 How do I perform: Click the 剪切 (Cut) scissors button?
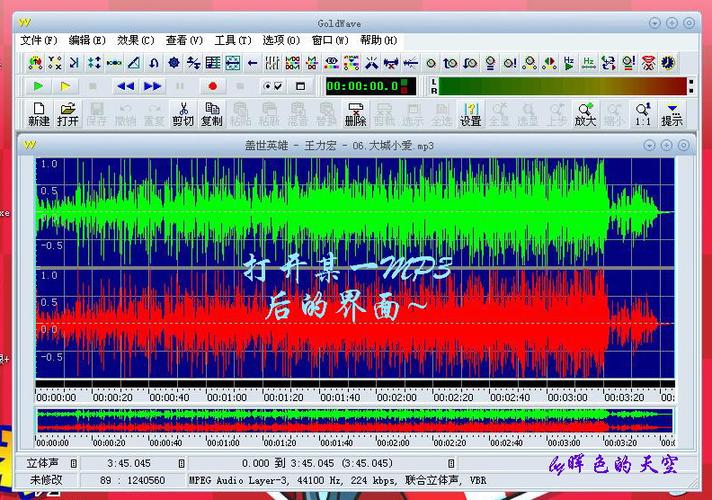click(183, 114)
